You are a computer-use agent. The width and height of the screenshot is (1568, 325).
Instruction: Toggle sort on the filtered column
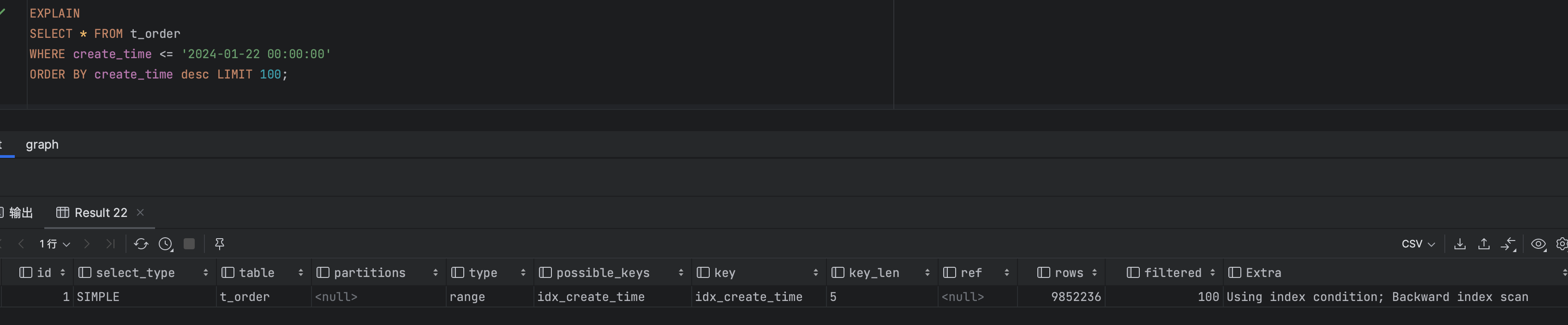coord(1213,273)
